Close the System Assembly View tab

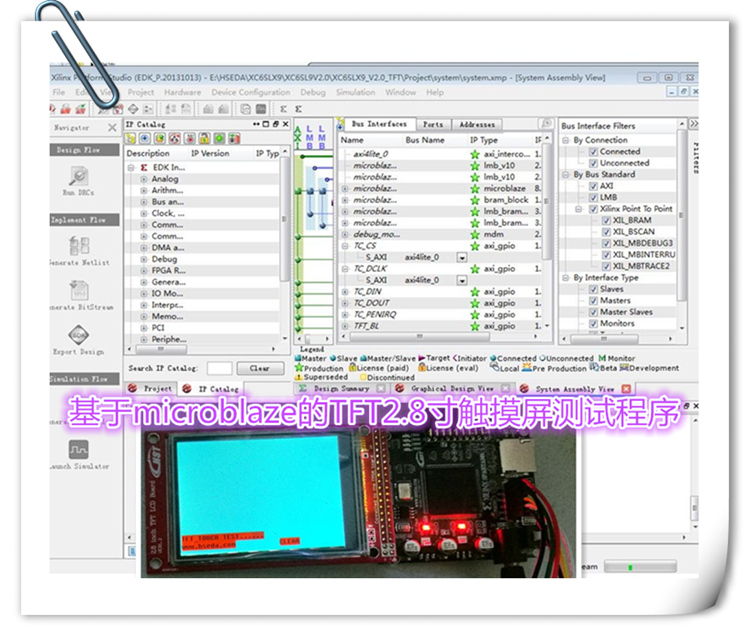point(626,389)
